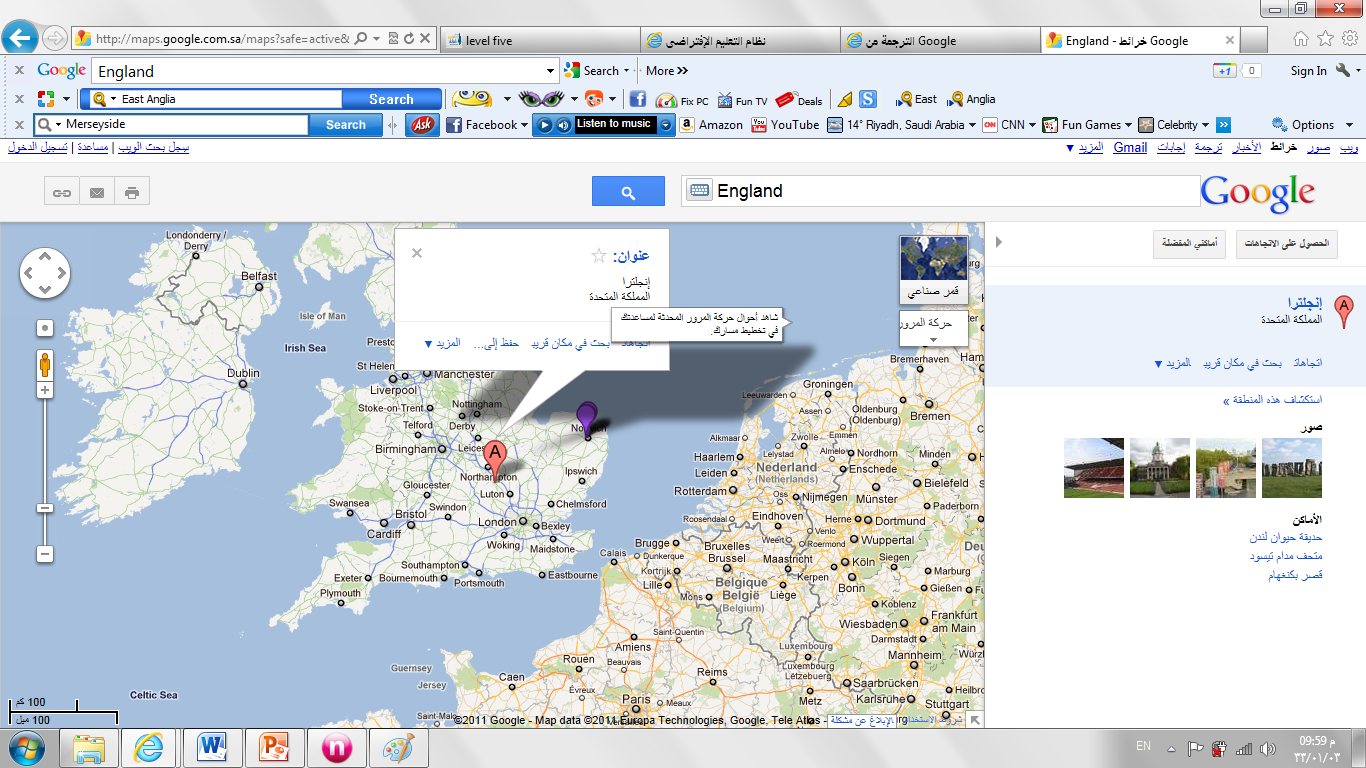1366x768 pixels.
Task: Click the email envelope icon above the map
Action: pyautogui.click(x=97, y=192)
